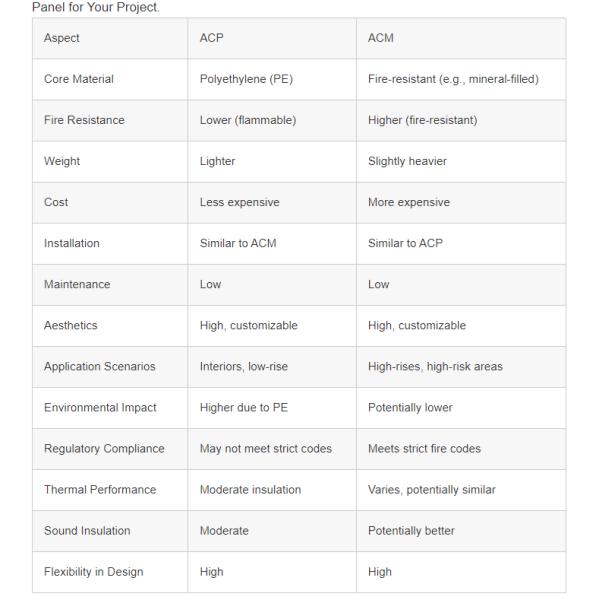Click the "Moderate insulation" cell
The width and height of the screenshot is (600, 600).
pos(250,490)
